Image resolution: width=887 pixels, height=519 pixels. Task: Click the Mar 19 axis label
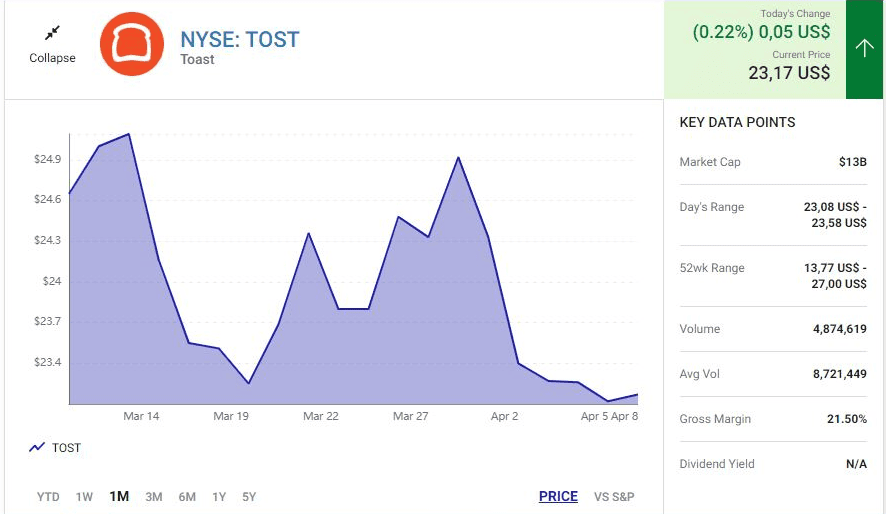(x=231, y=416)
